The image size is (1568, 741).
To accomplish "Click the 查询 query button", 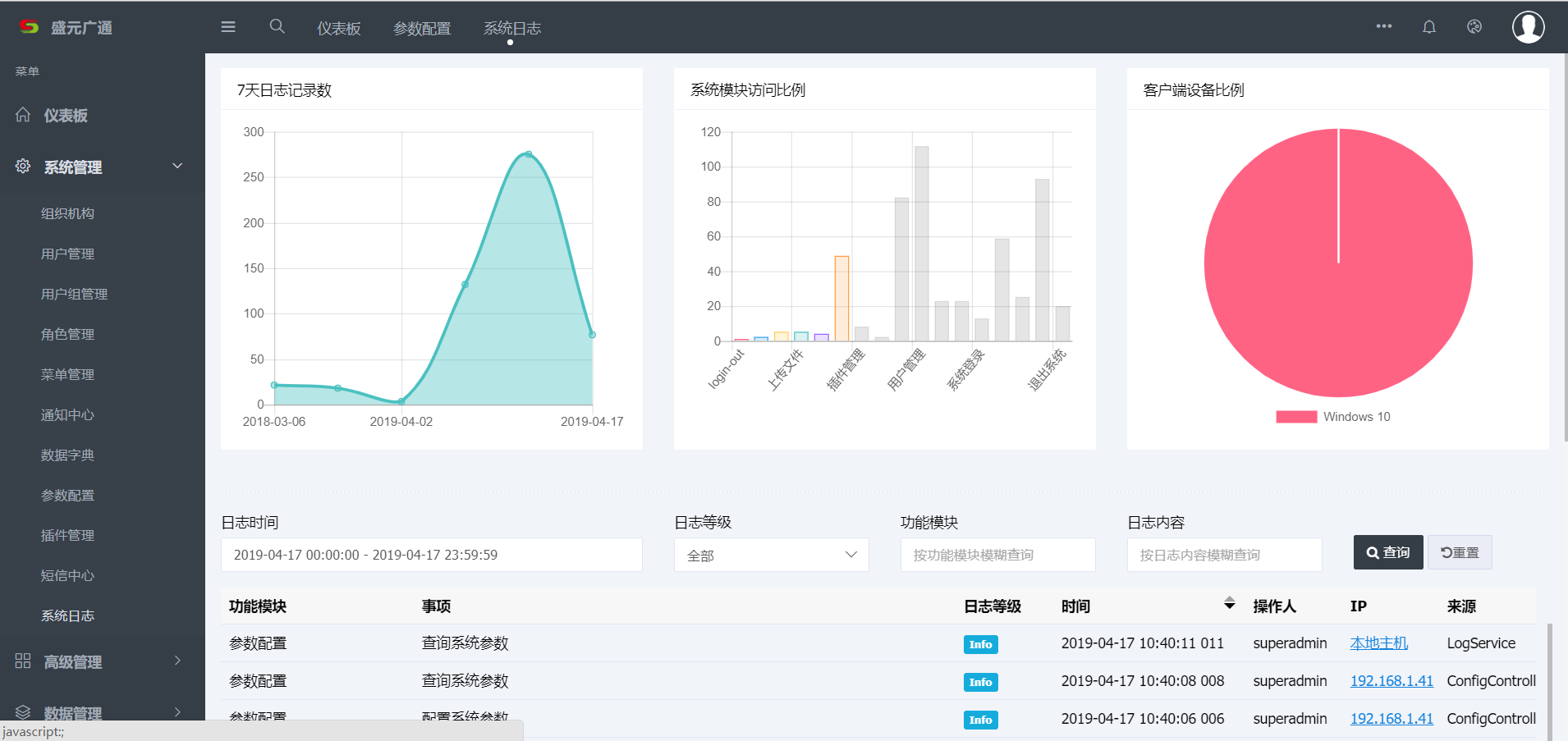I will tap(1387, 551).
